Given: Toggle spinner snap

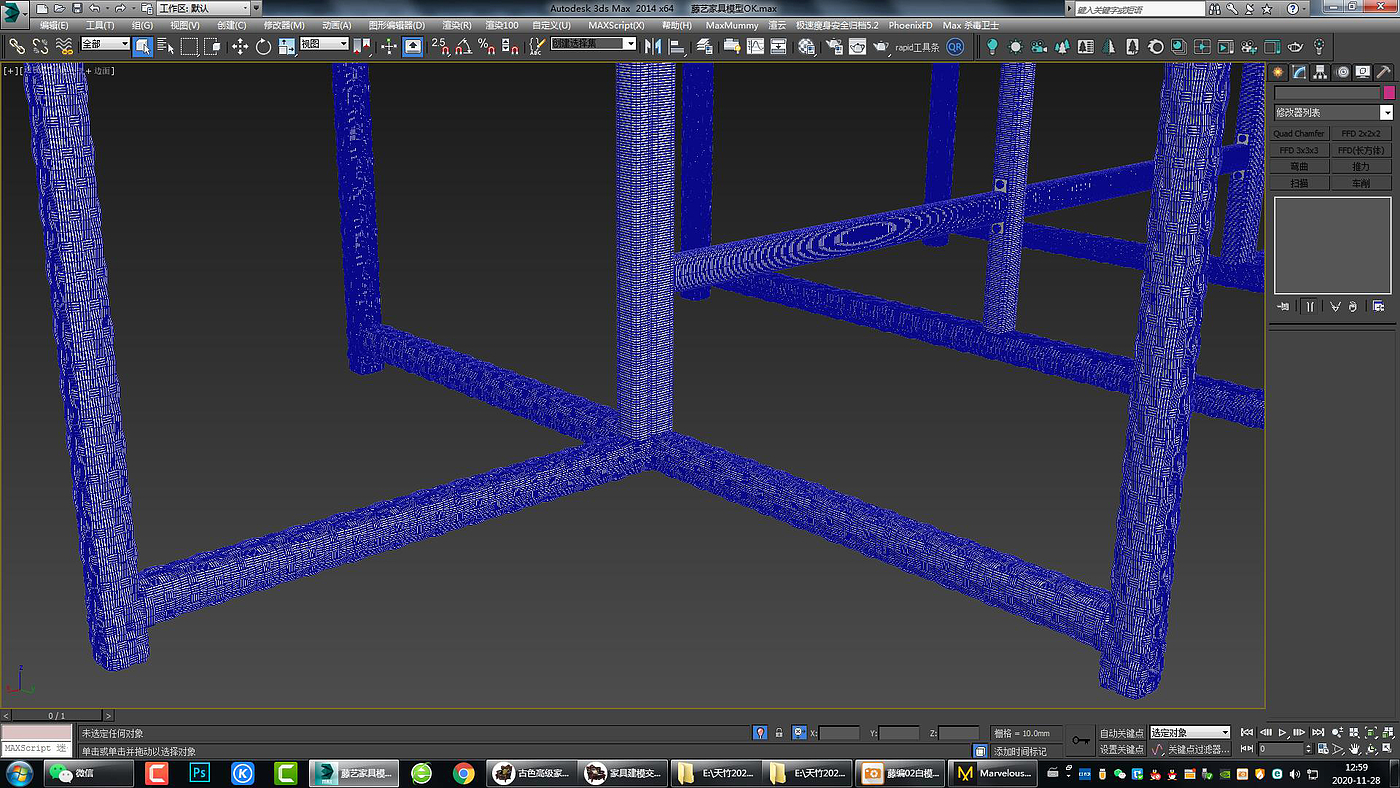Looking at the screenshot, I should tap(510, 46).
